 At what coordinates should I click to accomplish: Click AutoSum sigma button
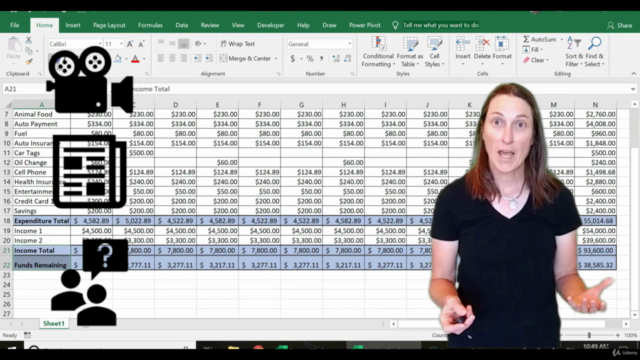[540, 39]
